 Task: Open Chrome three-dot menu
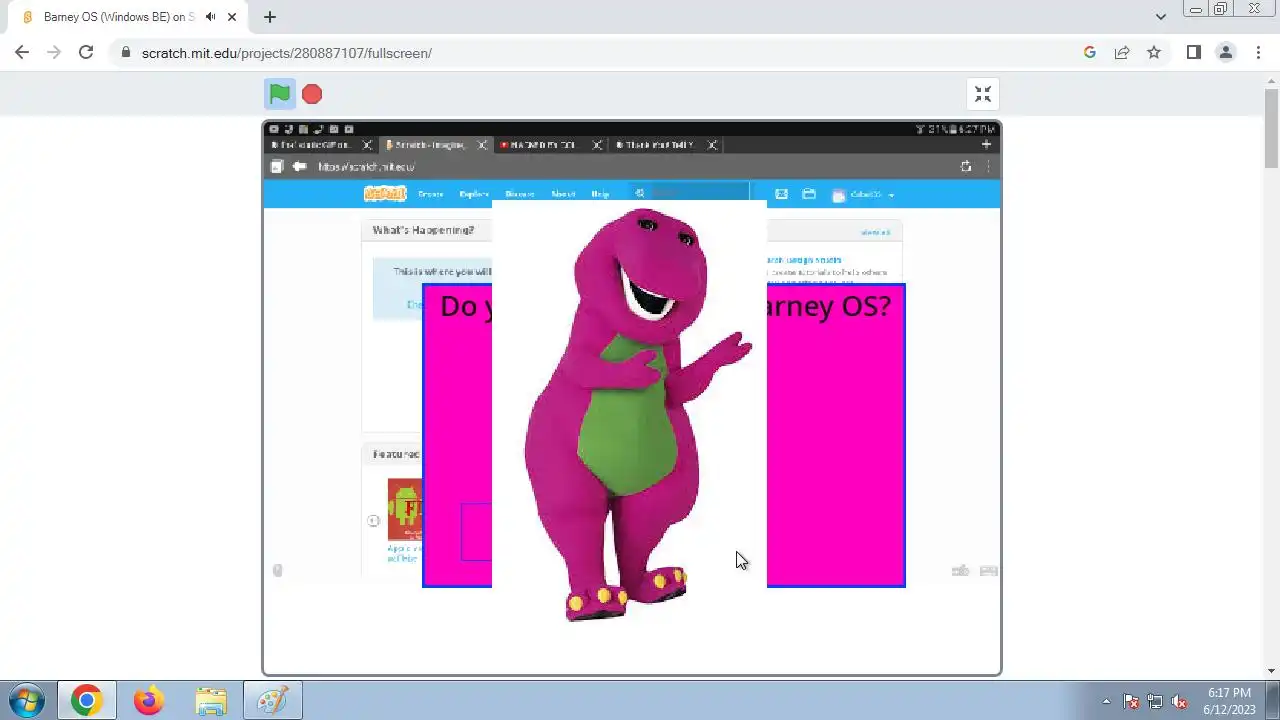point(1258,53)
